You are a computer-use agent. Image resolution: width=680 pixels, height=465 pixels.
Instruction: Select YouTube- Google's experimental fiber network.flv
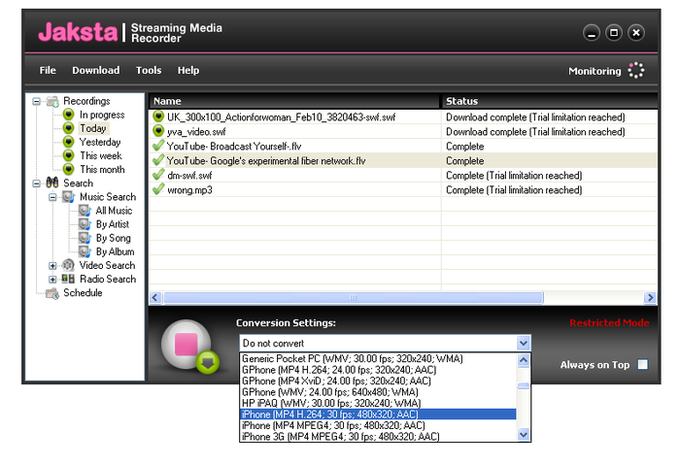(x=266, y=161)
